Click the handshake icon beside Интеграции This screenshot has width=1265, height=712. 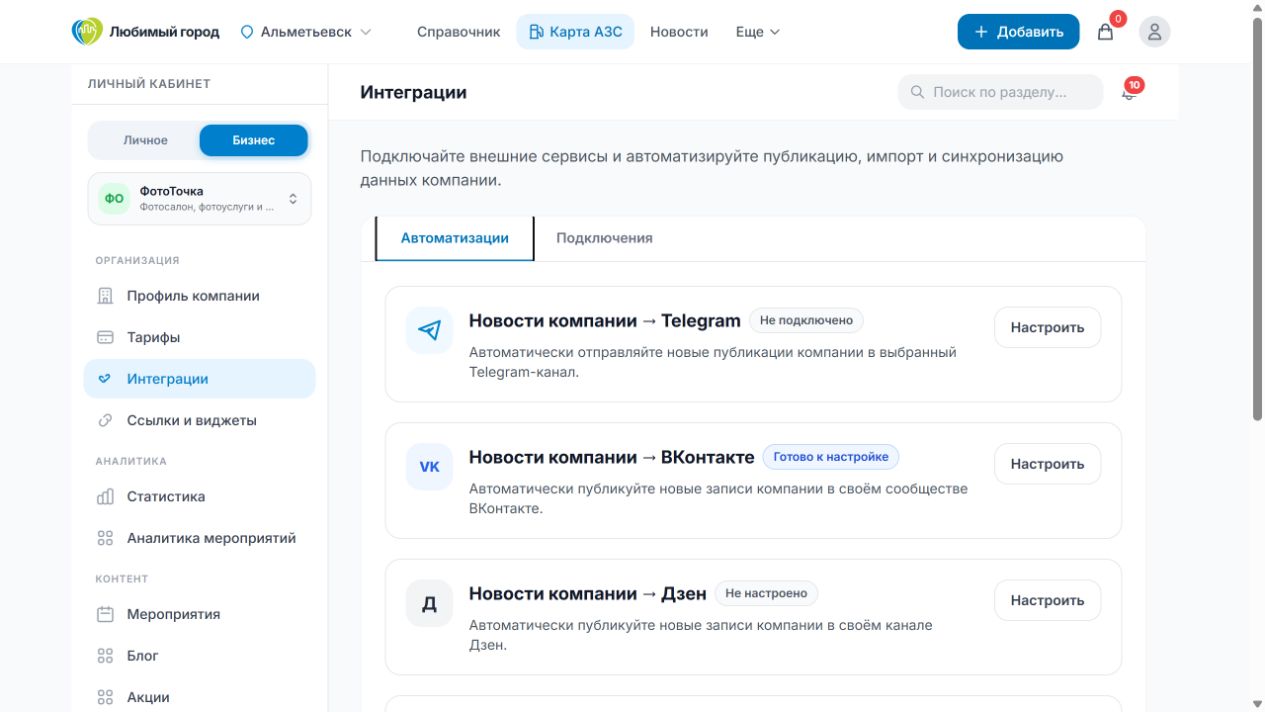pyautogui.click(x=105, y=379)
